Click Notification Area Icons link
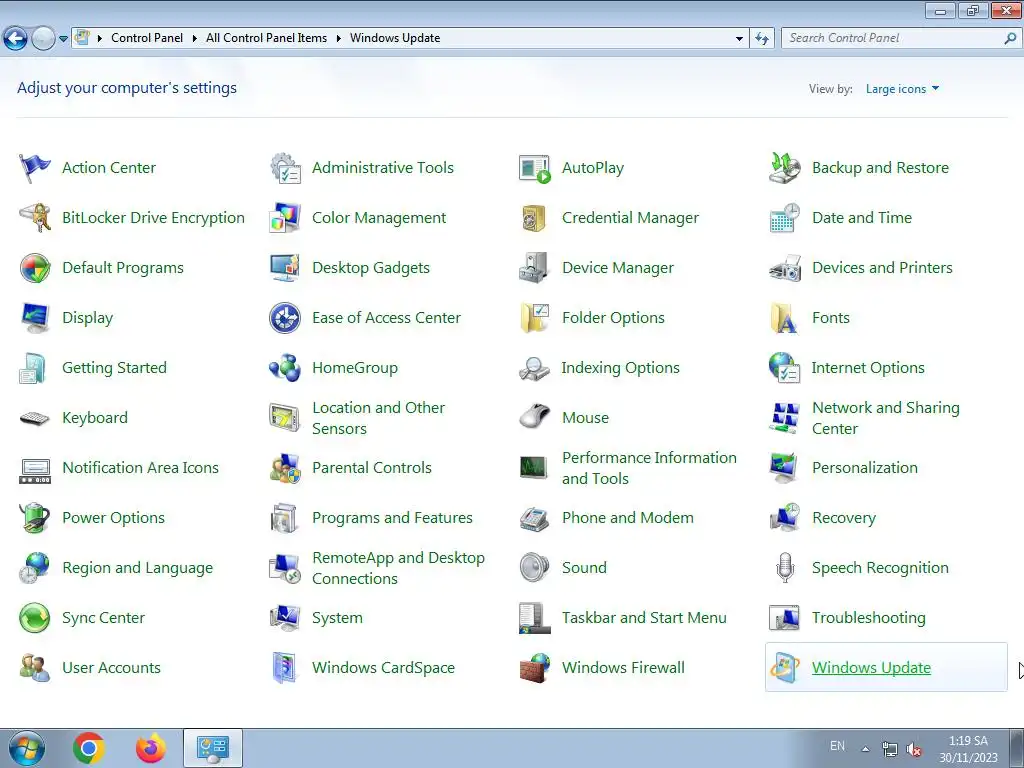1024x768 pixels. coord(140,468)
